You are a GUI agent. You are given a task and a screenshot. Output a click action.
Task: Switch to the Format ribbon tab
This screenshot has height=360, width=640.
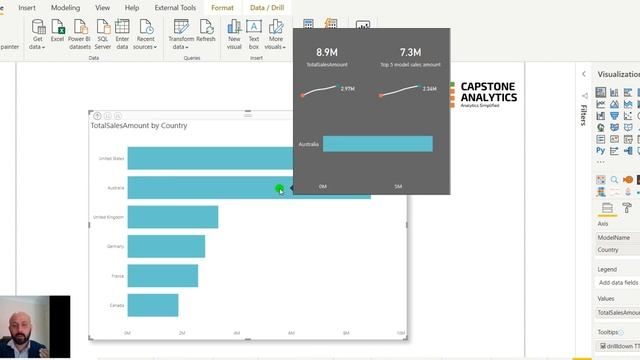pos(222,8)
